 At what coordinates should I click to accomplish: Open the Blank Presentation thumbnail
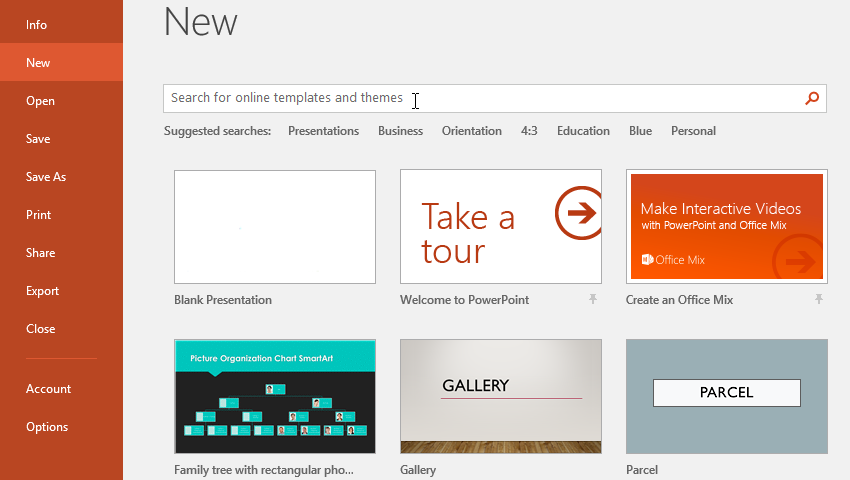(x=275, y=227)
